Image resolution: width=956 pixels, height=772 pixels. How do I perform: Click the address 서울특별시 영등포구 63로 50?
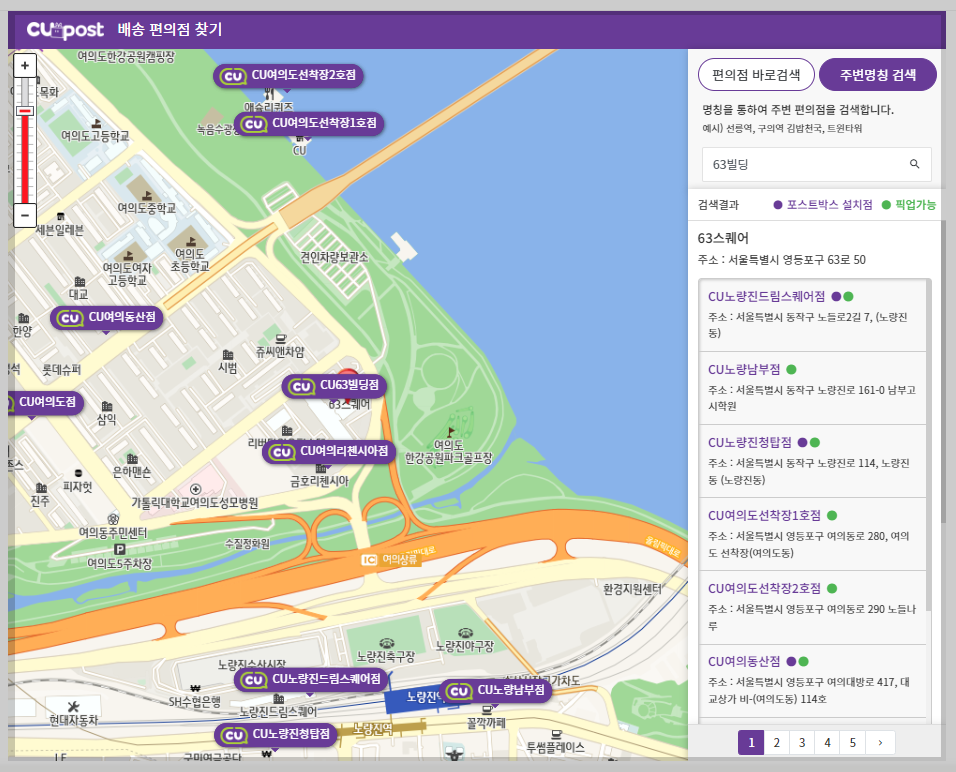tap(797, 260)
